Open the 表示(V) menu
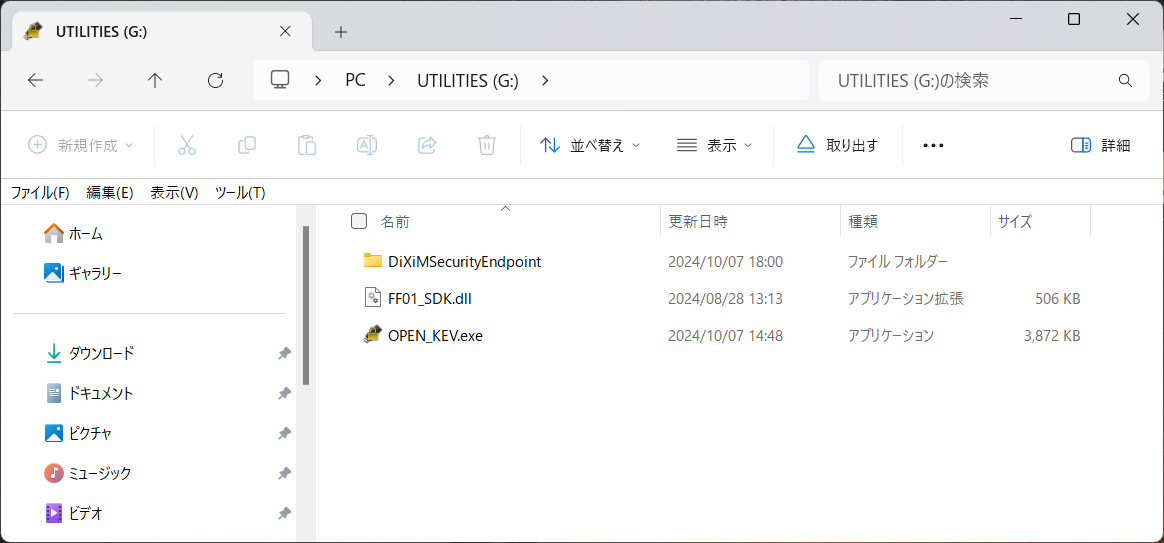The image size is (1164, 543). tap(174, 192)
